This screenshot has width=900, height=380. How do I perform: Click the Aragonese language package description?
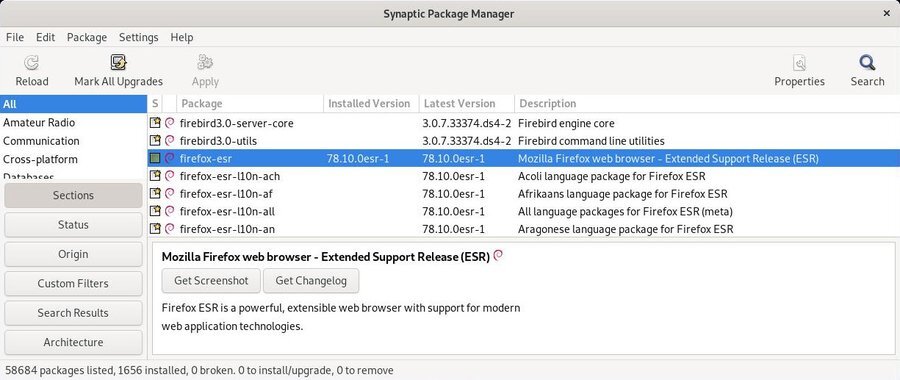626,229
